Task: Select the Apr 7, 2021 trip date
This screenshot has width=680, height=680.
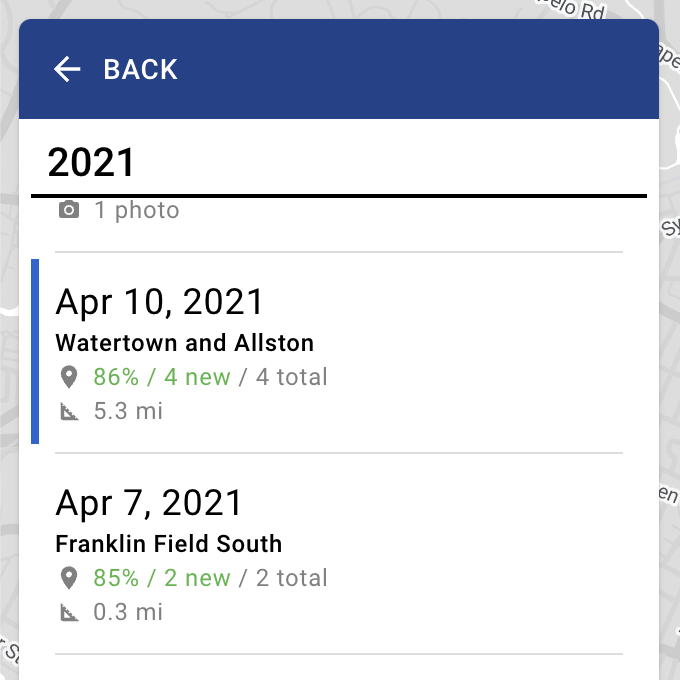Action: click(x=149, y=503)
